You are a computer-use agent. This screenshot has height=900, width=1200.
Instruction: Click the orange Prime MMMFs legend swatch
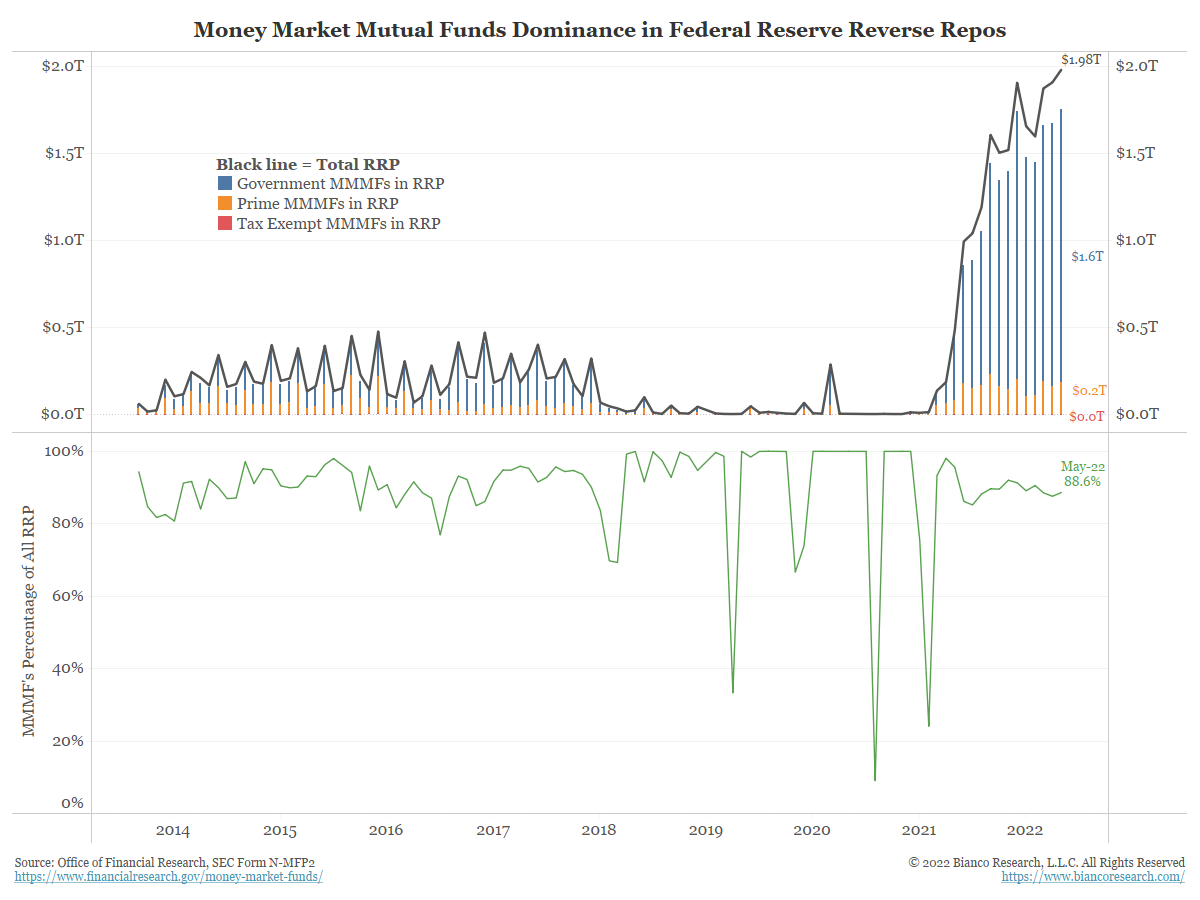point(225,204)
